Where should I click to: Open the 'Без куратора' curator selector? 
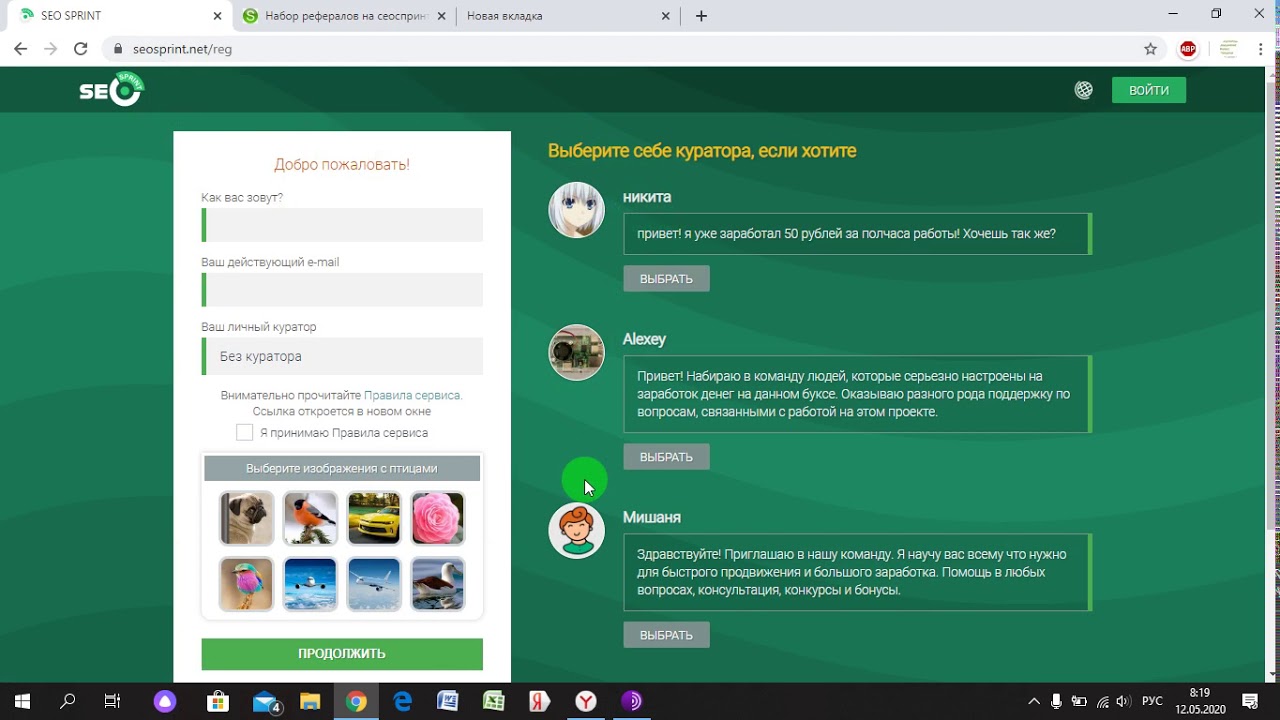[342, 356]
